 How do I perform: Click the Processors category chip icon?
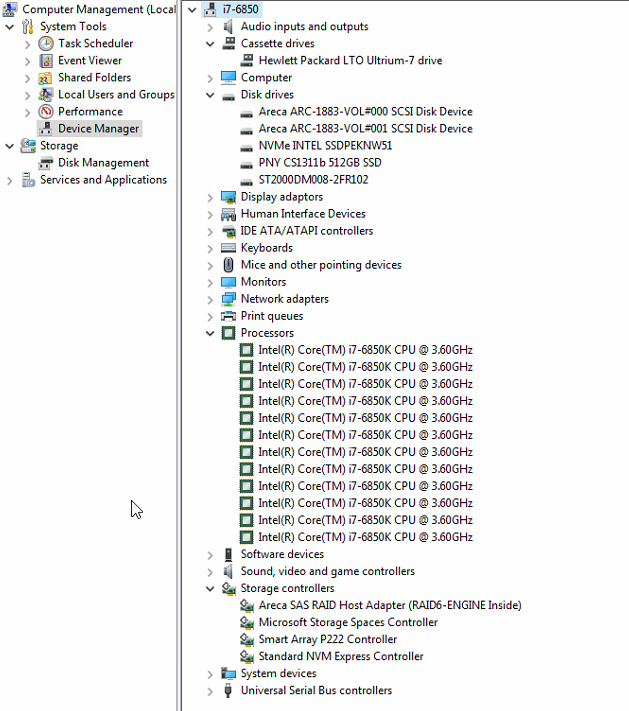[x=229, y=333]
